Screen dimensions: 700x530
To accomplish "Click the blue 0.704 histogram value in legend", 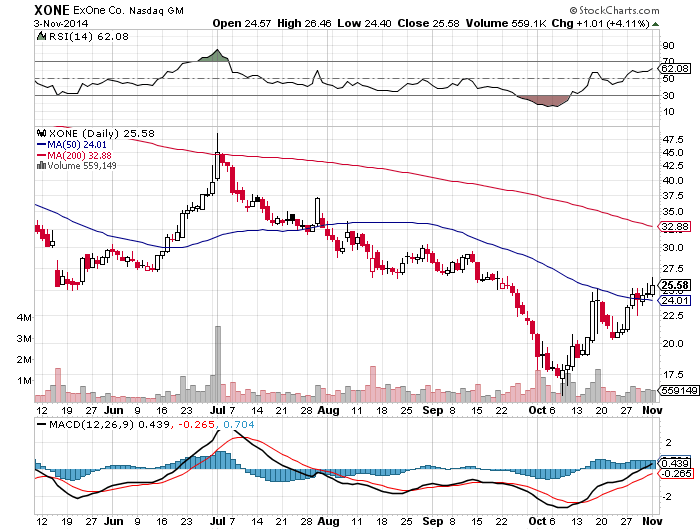I will pos(239,424).
